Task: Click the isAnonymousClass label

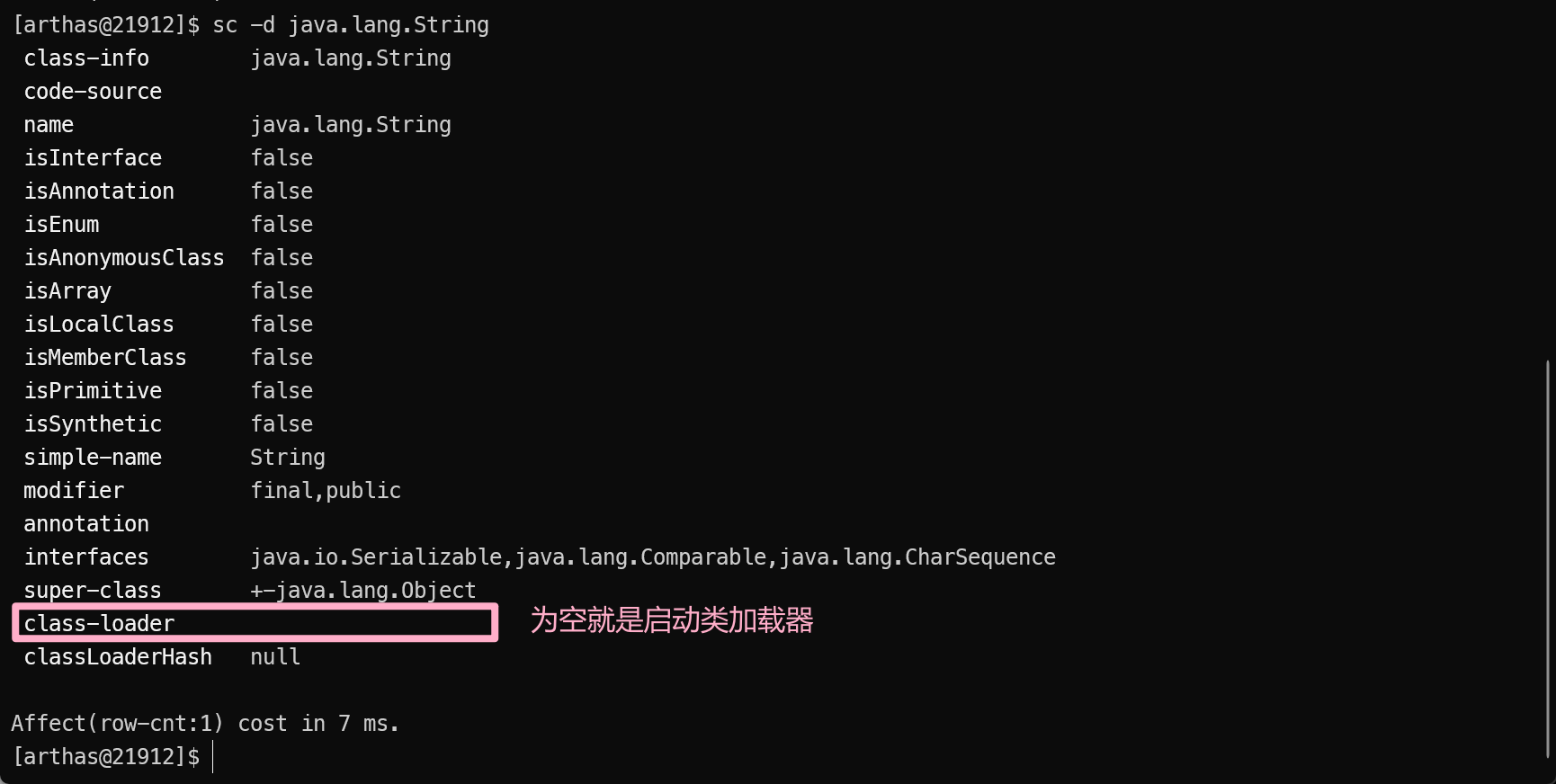Action: pos(124,258)
